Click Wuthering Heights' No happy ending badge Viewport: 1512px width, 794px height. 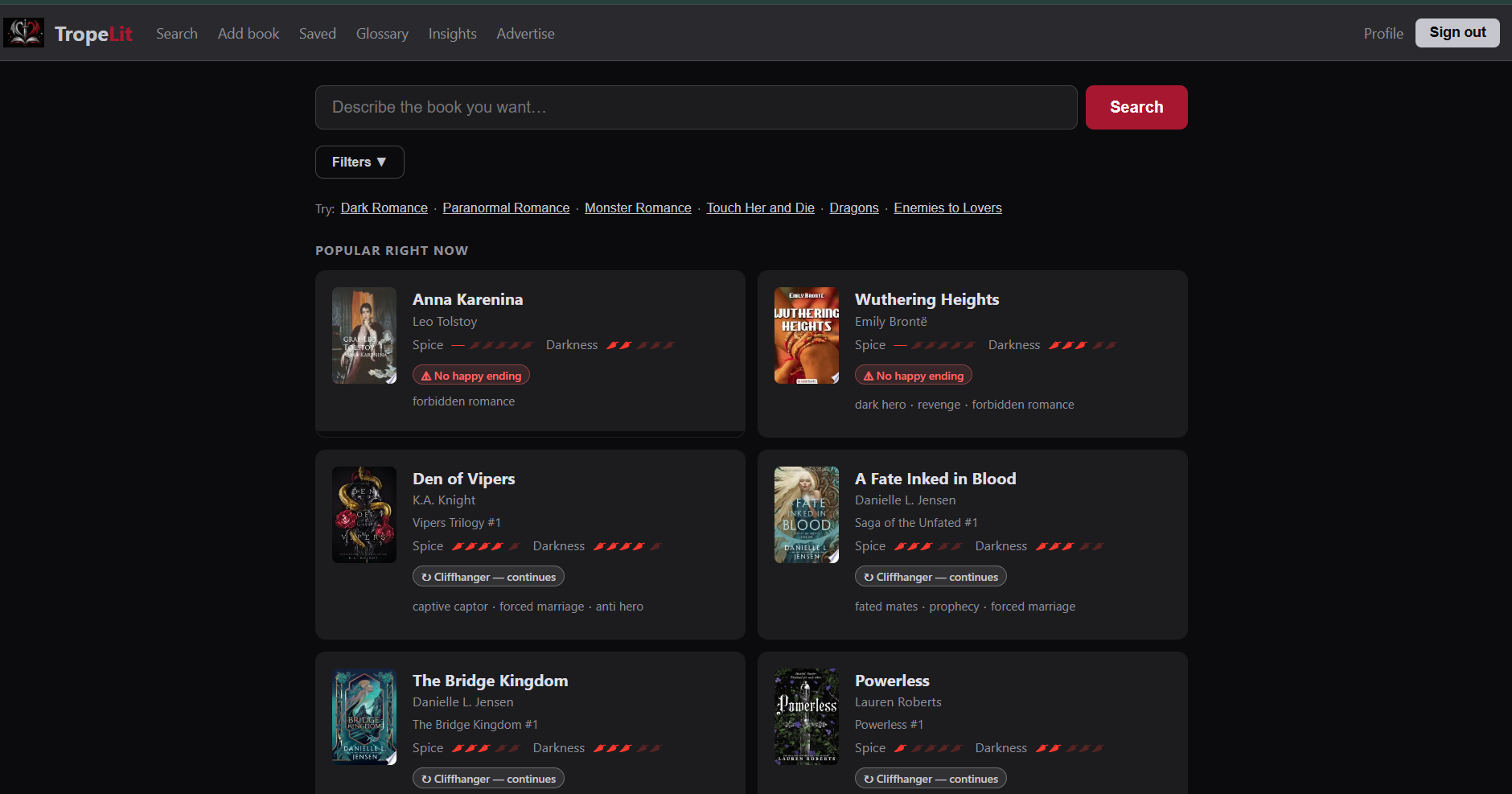[914, 376]
